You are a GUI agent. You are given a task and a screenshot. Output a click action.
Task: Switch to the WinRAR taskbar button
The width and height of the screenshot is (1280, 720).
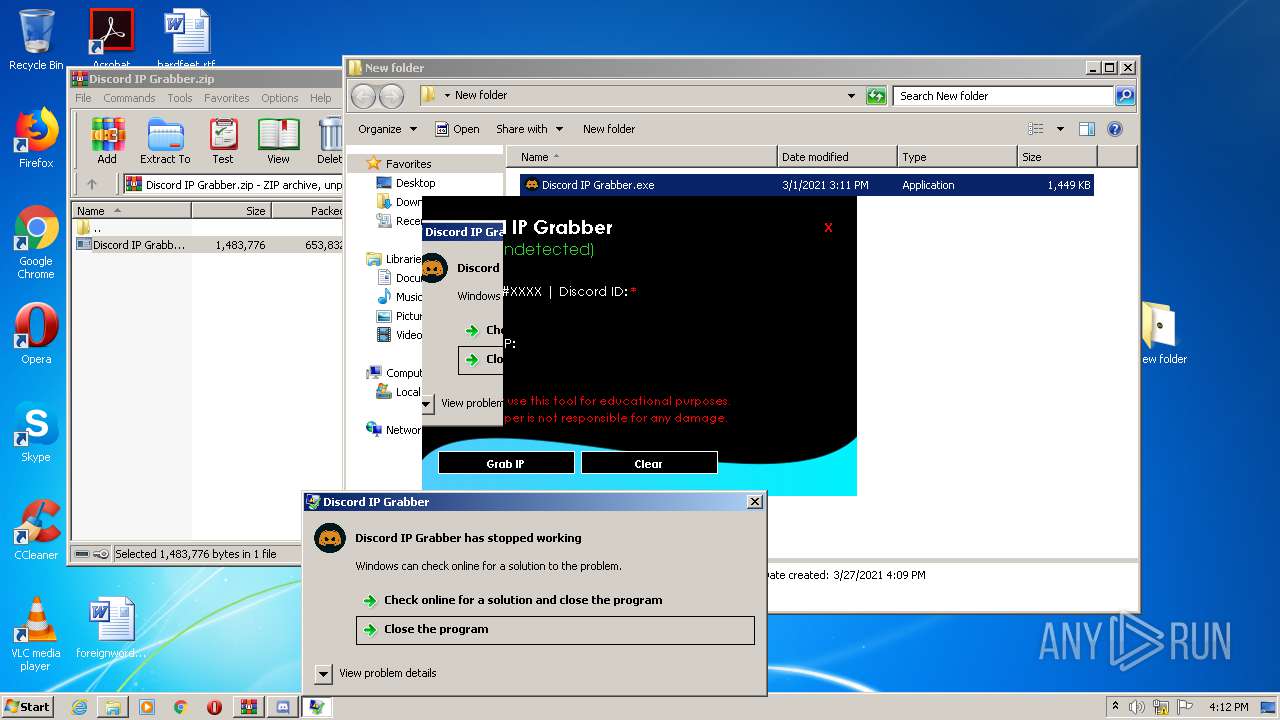(248, 707)
